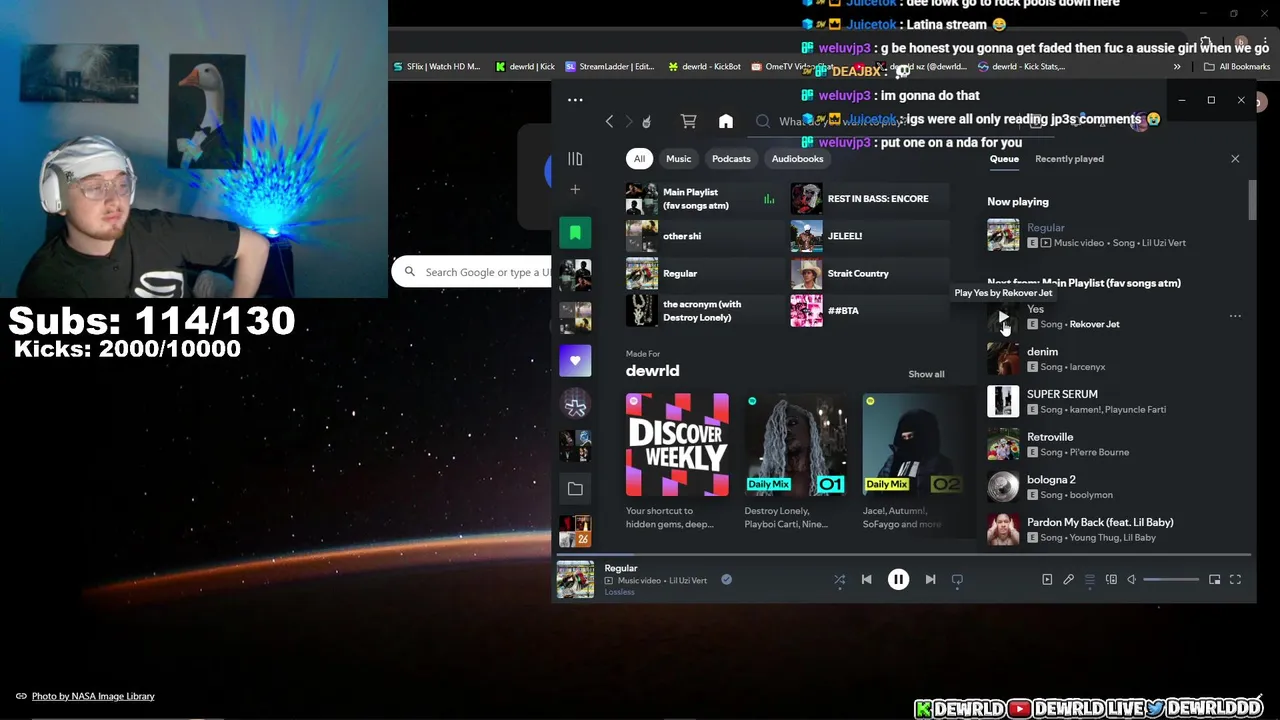The image size is (1280, 720).
Task: Expand the bookmarks overflow chevron
Action: 1177,67
